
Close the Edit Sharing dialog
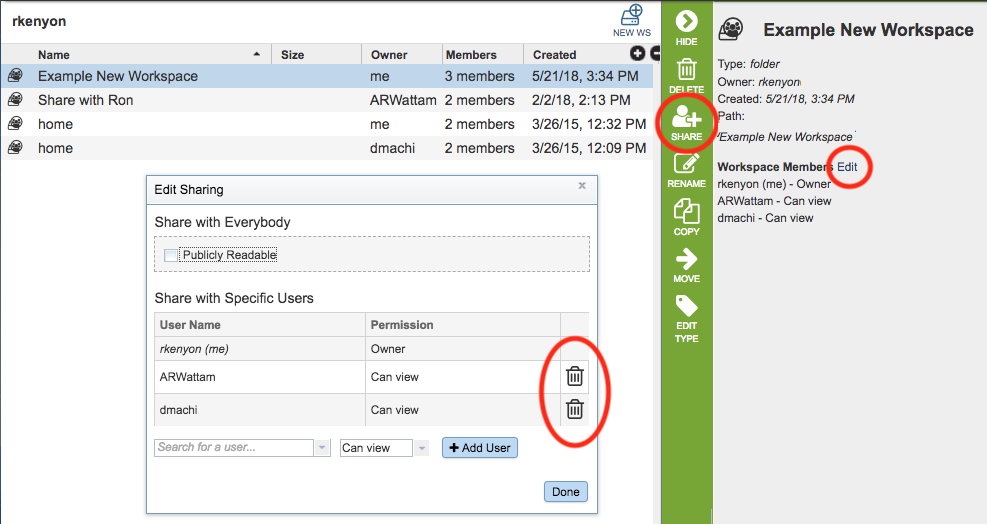click(582, 185)
